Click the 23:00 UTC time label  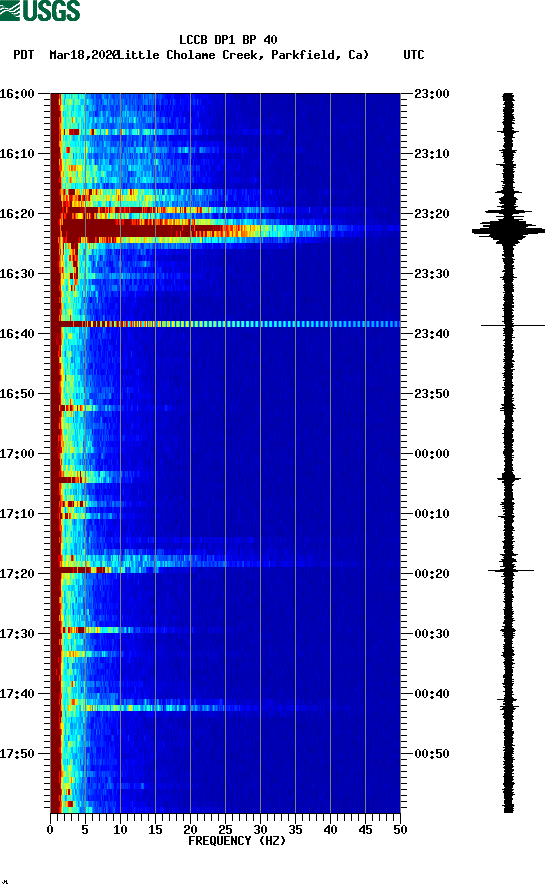tap(432, 93)
